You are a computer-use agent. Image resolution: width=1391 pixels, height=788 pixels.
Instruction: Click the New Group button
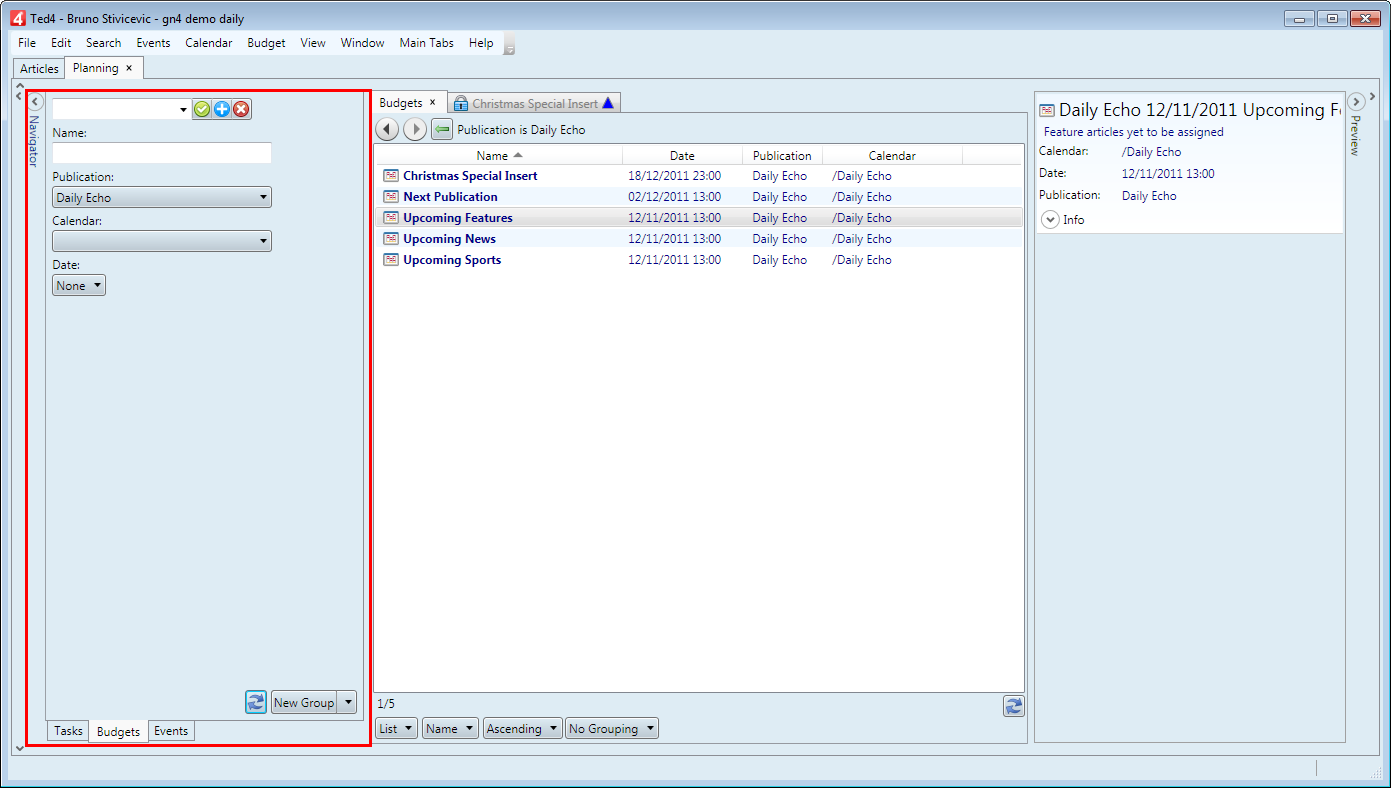[304, 702]
